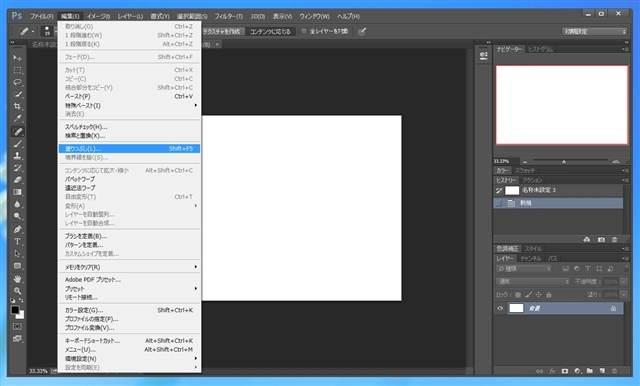The height and width of the screenshot is (386, 640).
Task: Select the Crop tool
Action: (17, 106)
